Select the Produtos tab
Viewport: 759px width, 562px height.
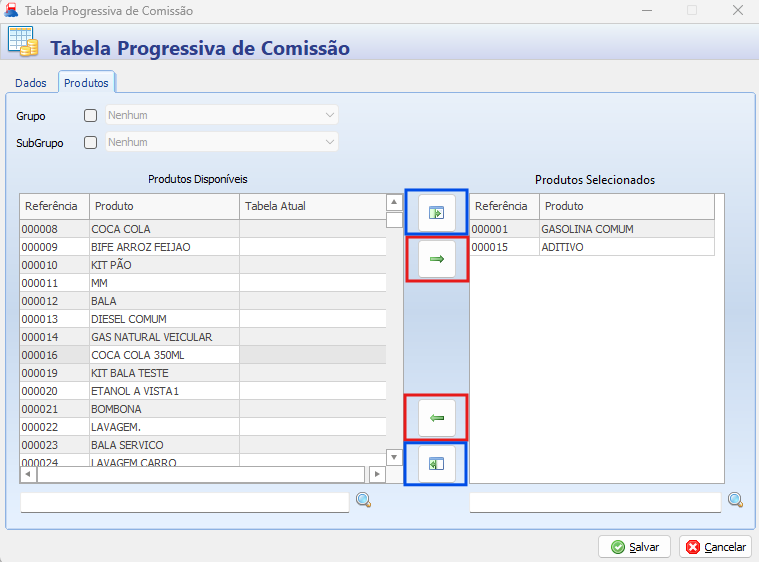[86, 83]
